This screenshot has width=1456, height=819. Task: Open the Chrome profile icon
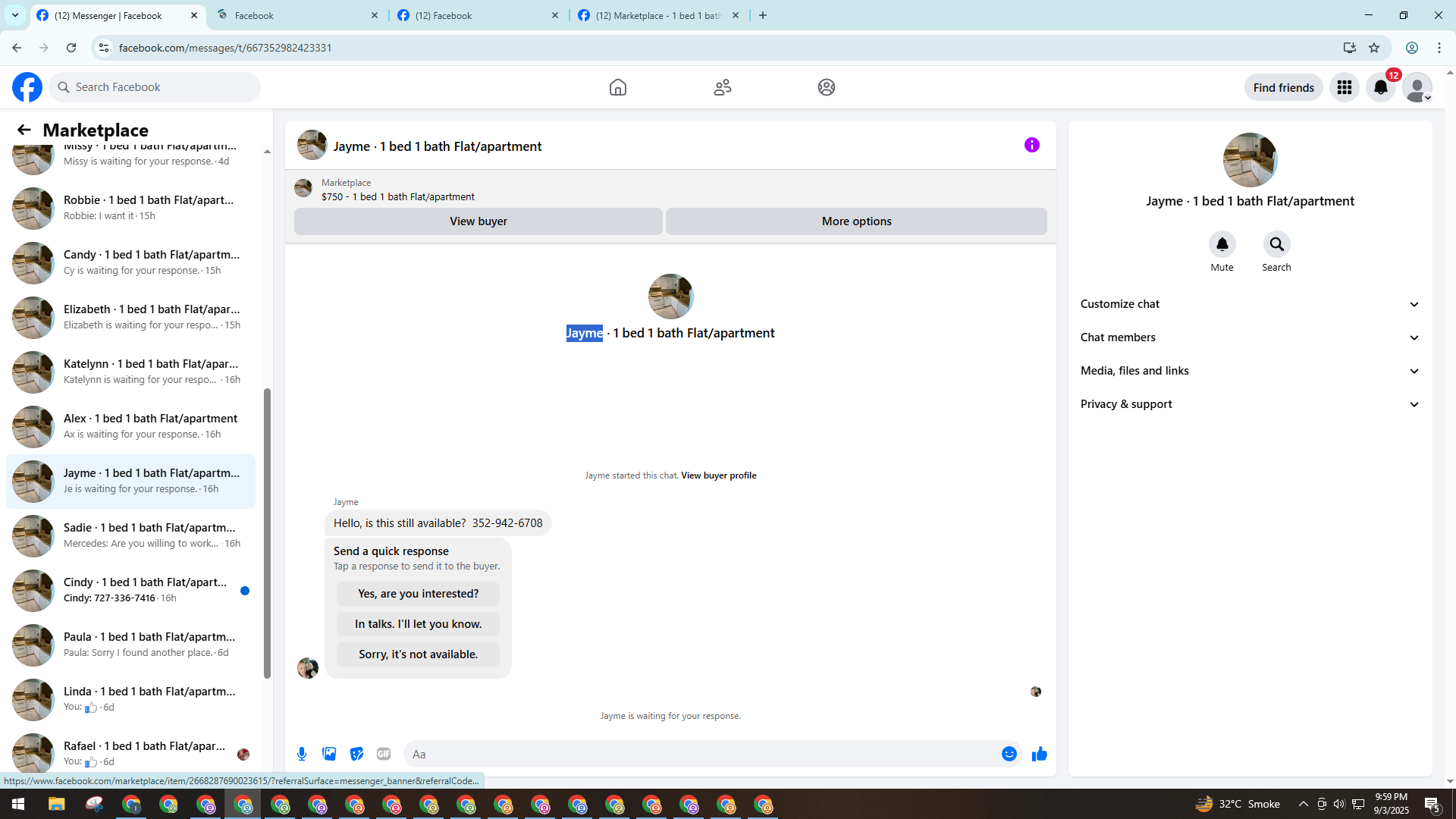[1412, 48]
